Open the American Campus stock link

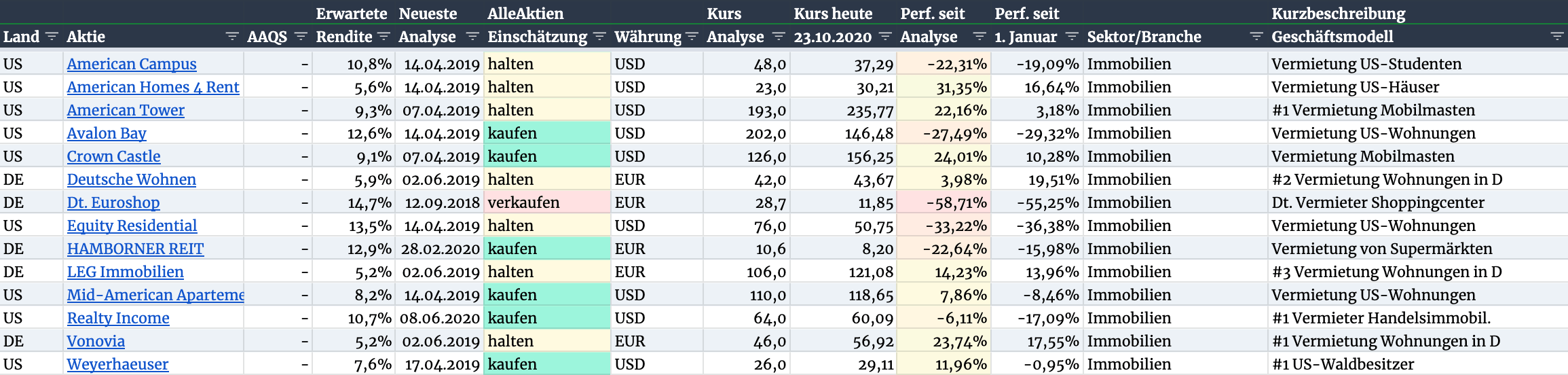point(132,64)
